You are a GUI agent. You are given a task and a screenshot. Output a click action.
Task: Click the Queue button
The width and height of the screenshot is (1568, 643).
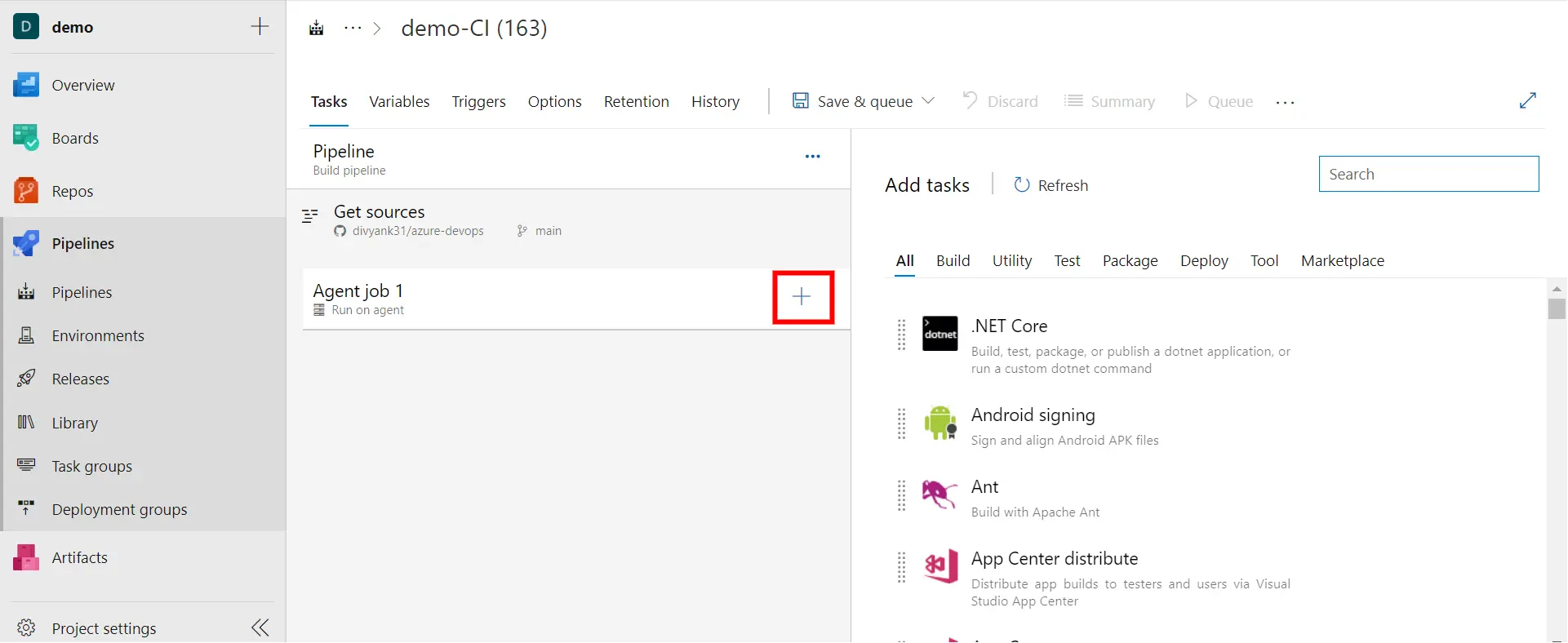1219,101
